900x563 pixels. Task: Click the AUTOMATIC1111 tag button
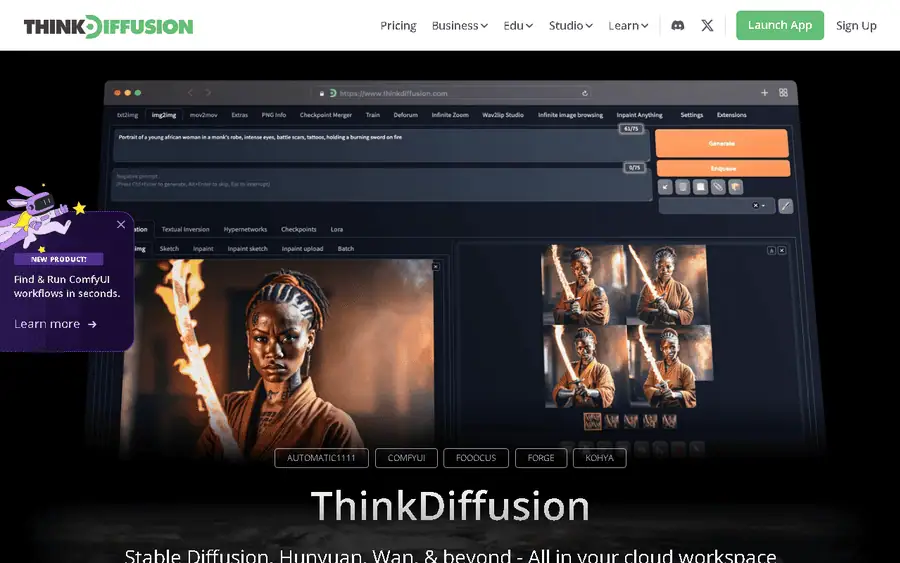coord(321,458)
